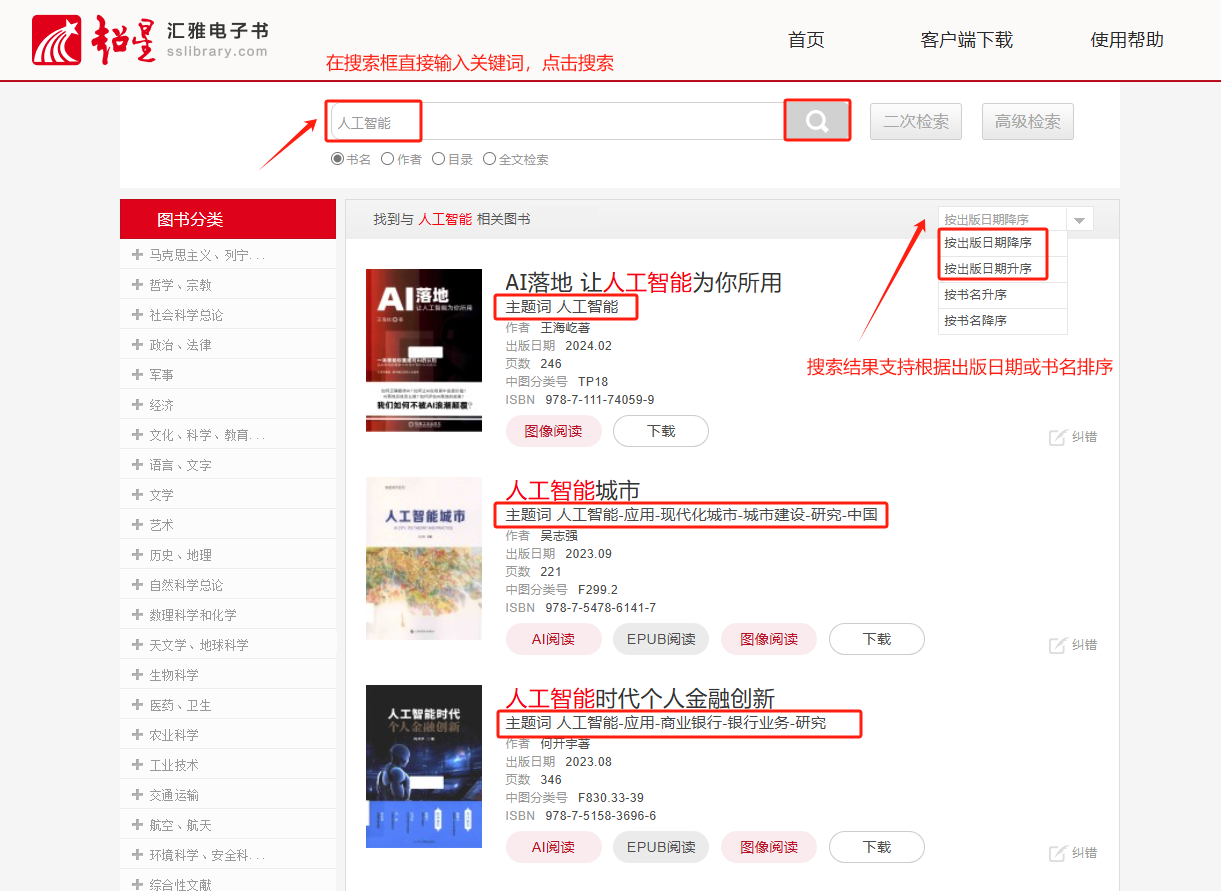This screenshot has height=891, width=1221.
Task: Open the sort order dropdown arrow
Action: (x=1079, y=220)
